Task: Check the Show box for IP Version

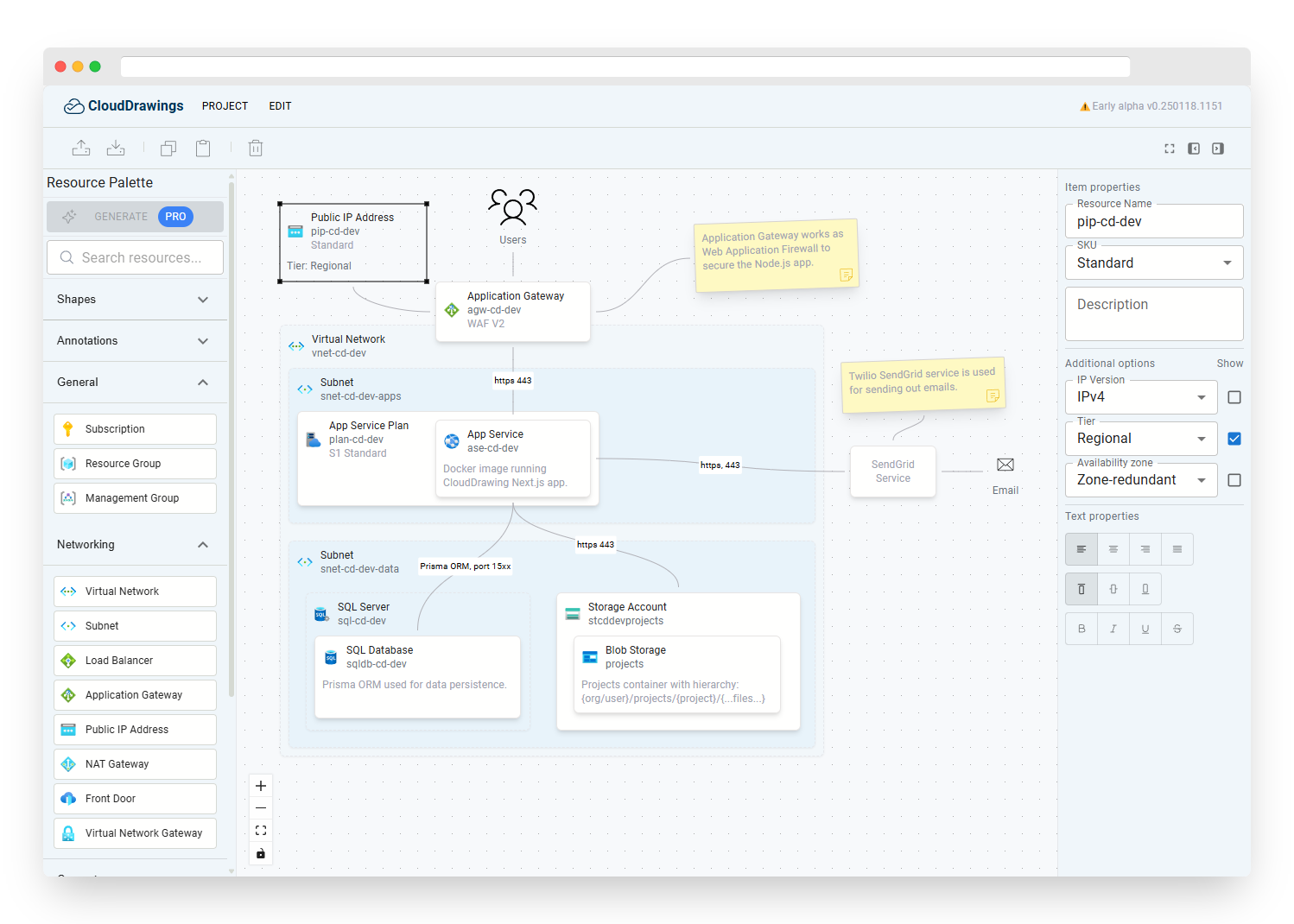Action: 1234,397
